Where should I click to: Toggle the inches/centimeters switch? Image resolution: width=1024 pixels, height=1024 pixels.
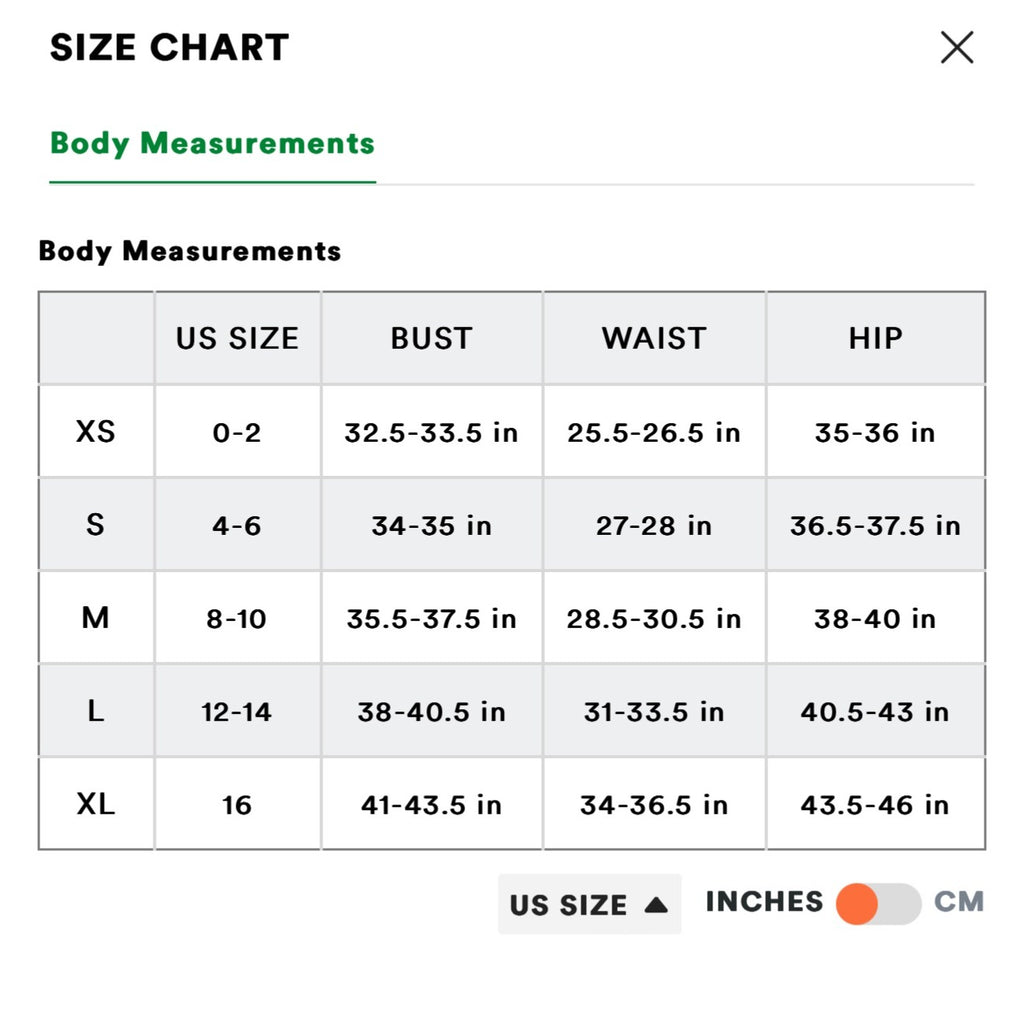878,904
